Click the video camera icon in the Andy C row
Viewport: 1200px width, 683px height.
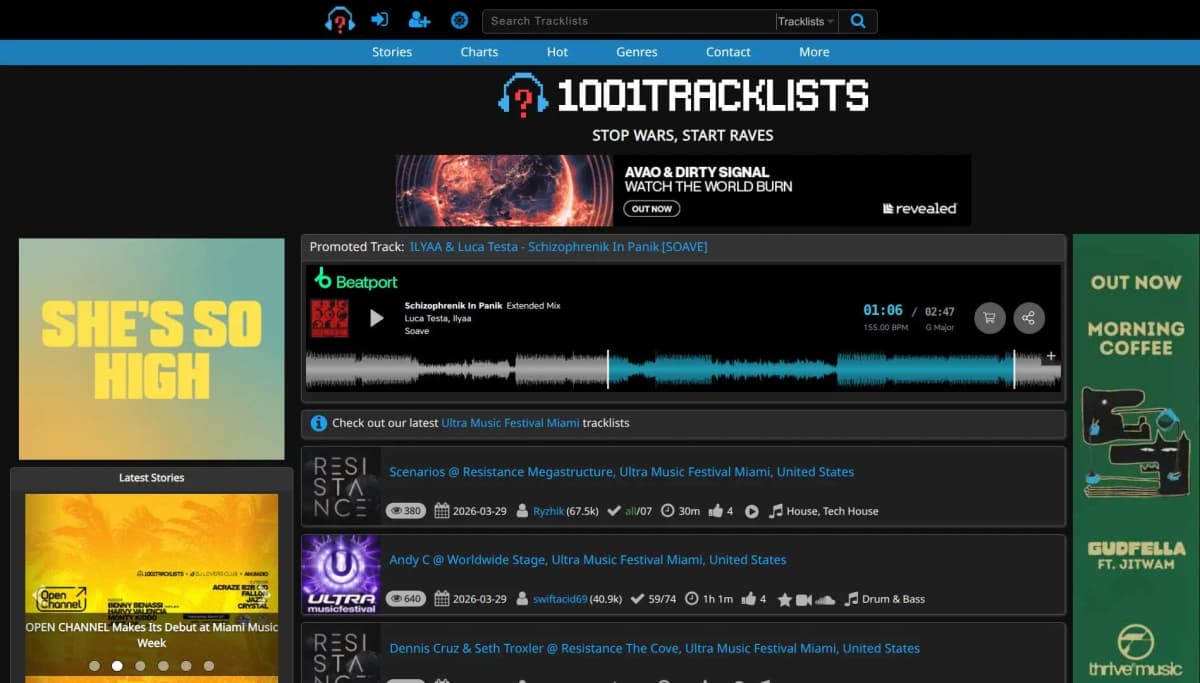coord(804,599)
